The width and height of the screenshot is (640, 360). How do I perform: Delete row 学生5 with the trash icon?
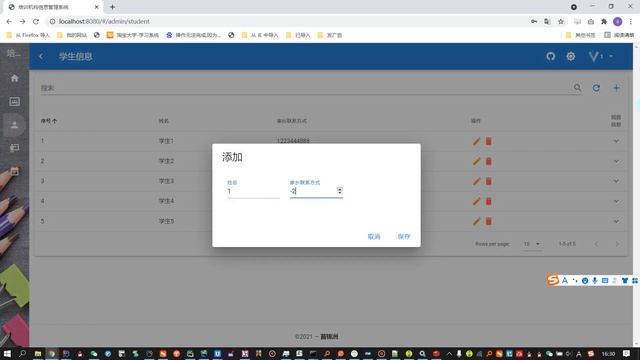pyautogui.click(x=489, y=221)
